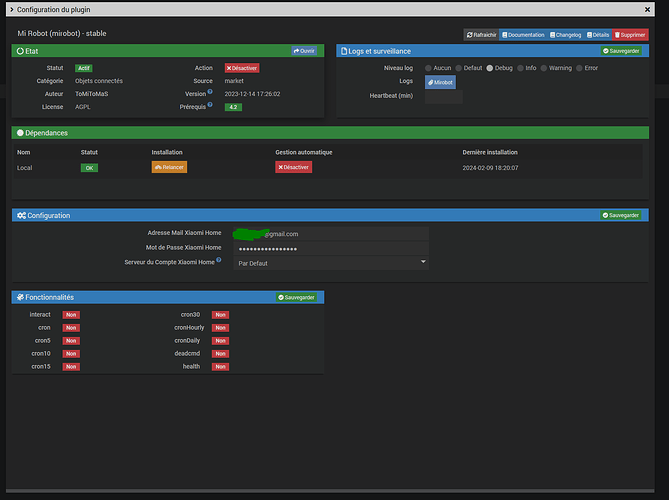Select the Warning log level
This screenshot has width=669, height=500.
pyautogui.click(x=544, y=68)
